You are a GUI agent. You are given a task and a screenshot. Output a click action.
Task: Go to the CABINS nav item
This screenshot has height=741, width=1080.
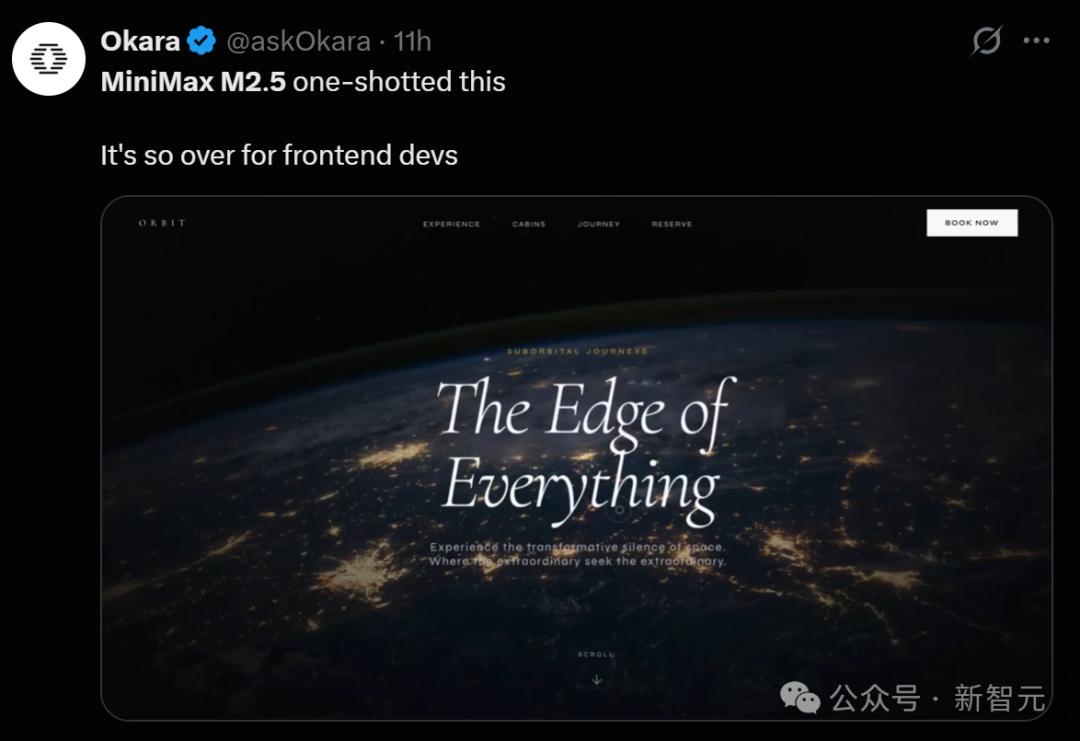[529, 224]
